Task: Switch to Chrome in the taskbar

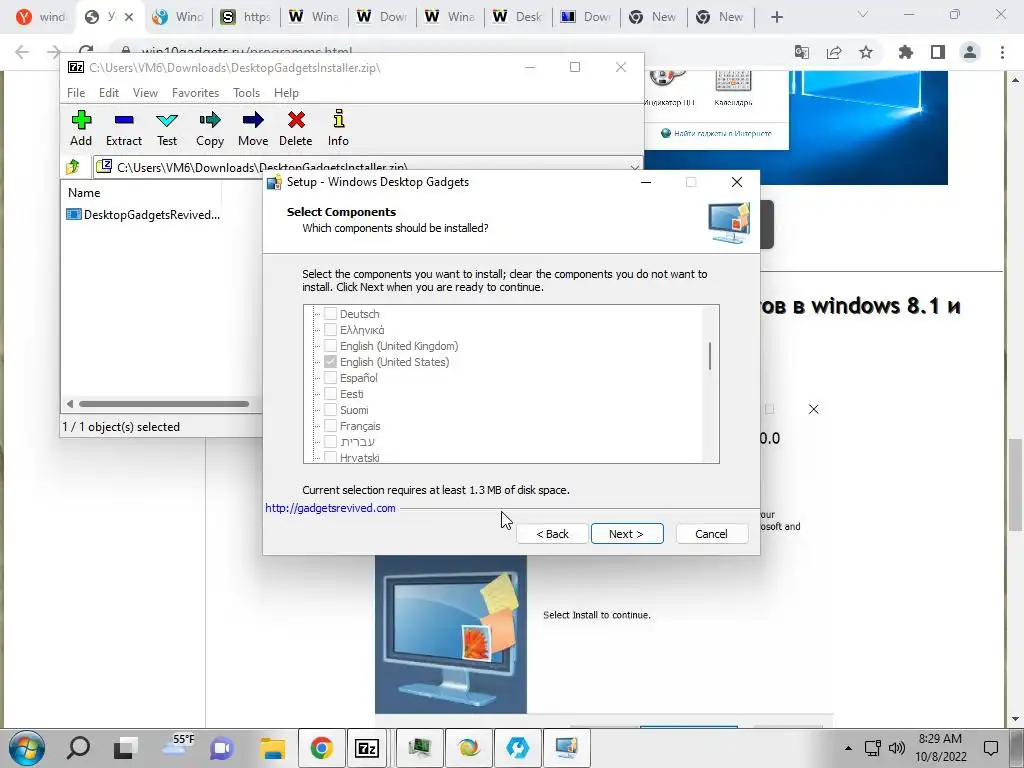Action: (x=321, y=748)
